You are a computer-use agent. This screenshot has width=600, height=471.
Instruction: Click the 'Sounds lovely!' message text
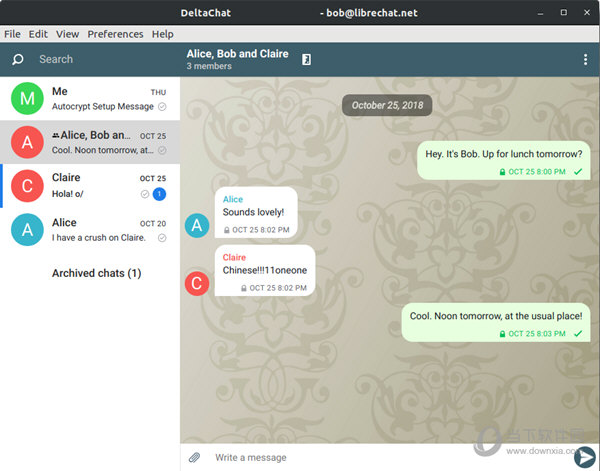pyautogui.click(x=253, y=212)
